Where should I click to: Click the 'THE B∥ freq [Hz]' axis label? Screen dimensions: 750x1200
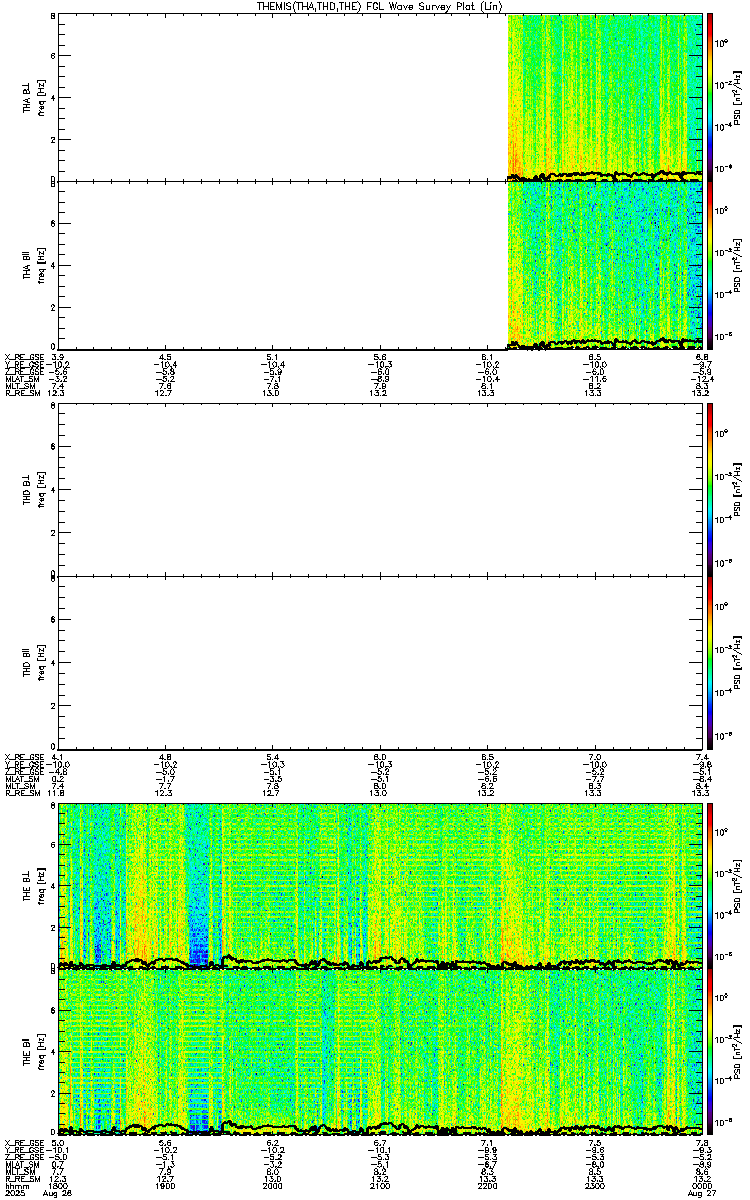coord(34,1051)
